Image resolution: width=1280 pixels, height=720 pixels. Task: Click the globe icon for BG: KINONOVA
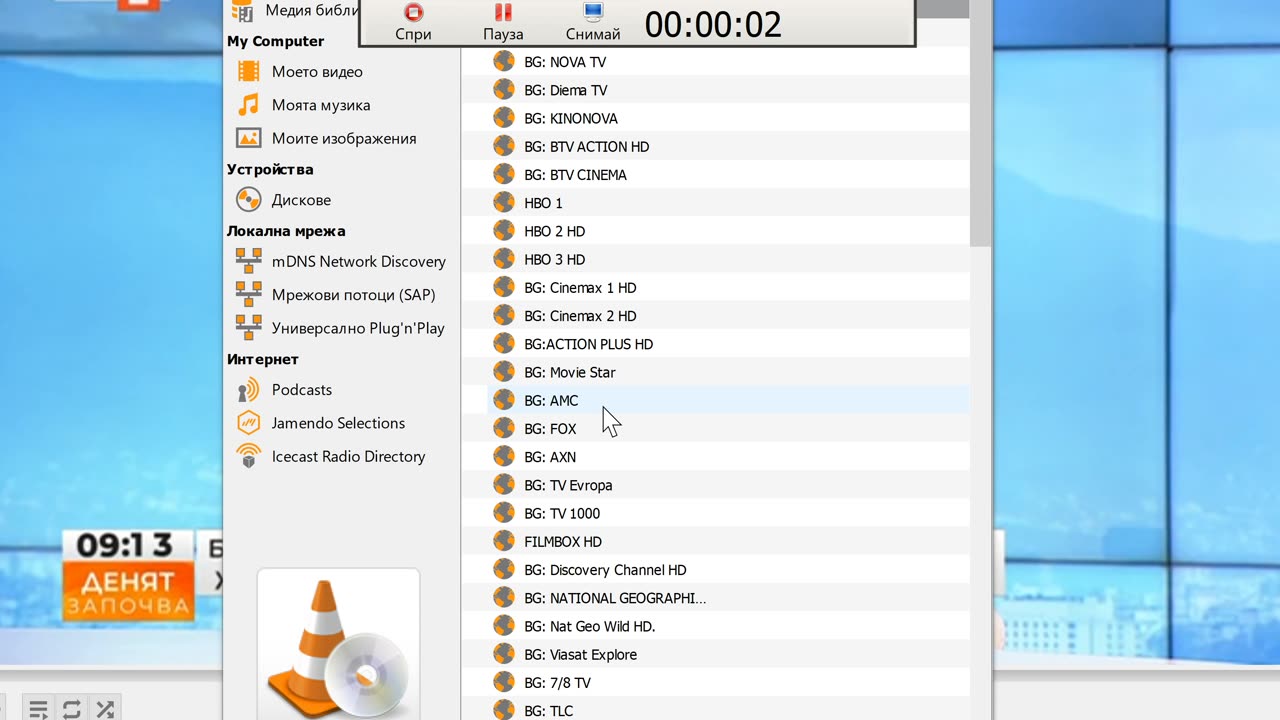504,118
